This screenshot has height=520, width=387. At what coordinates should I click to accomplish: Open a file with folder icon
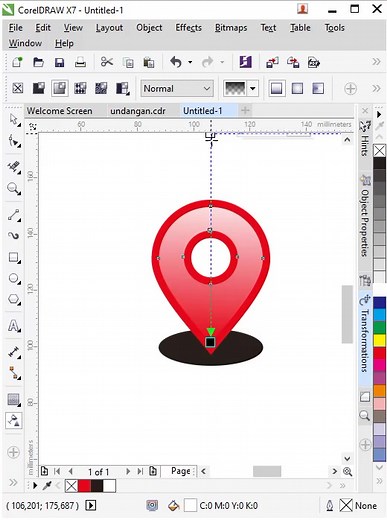click(38, 62)
